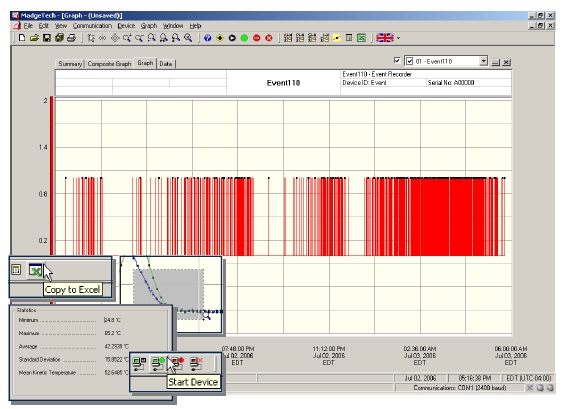Open the Edit menu
The height and width of the screenshot is (409, 569).
44,26
